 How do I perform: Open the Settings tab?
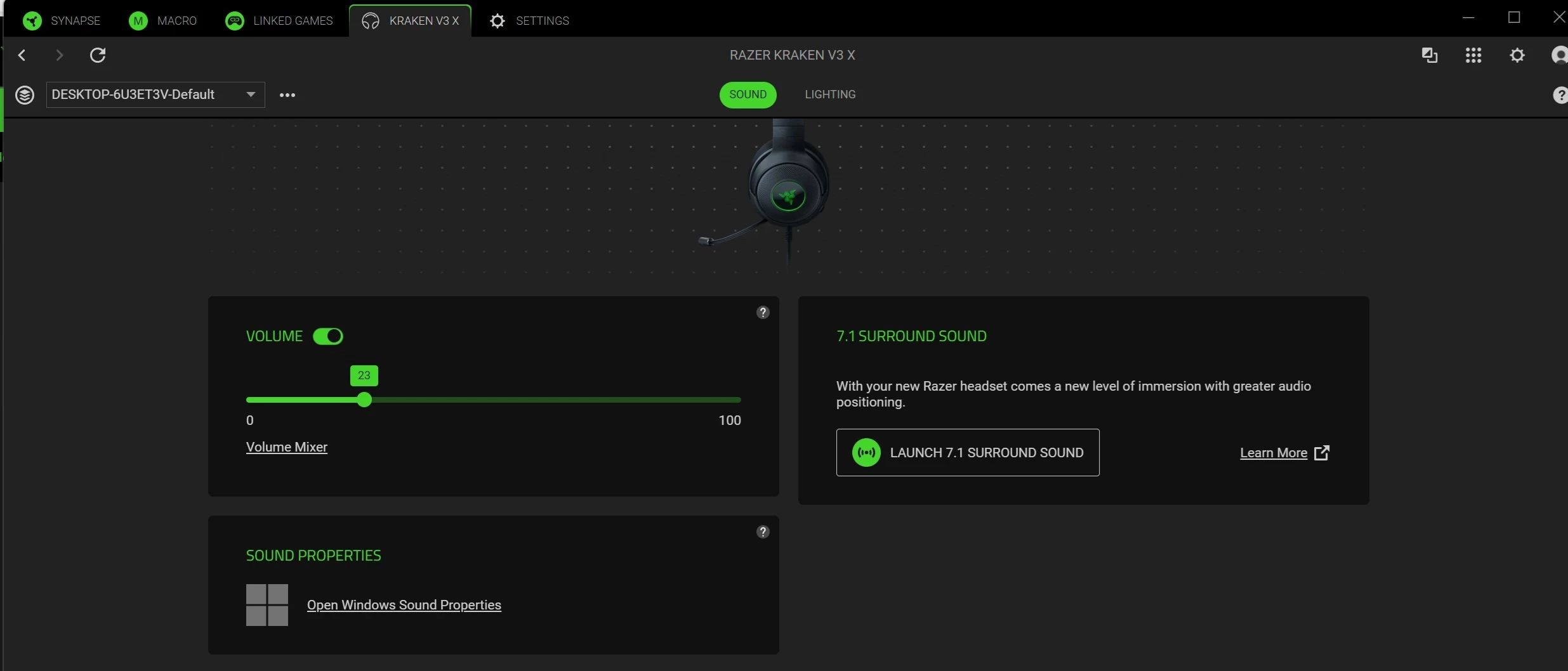[529, 20]
